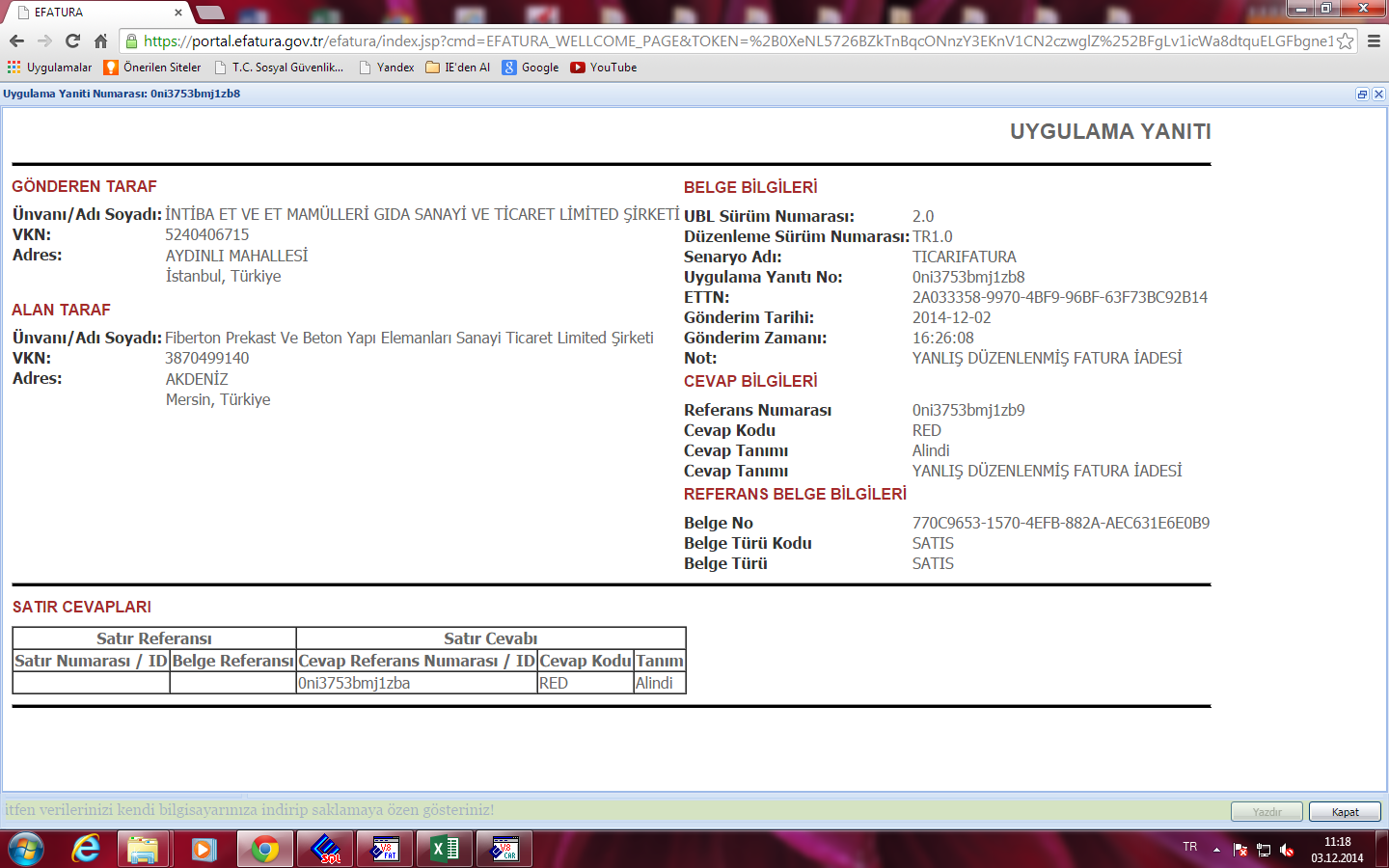
Task: Open the IE'den Al bookmarks folder
Action: [458, 68]
